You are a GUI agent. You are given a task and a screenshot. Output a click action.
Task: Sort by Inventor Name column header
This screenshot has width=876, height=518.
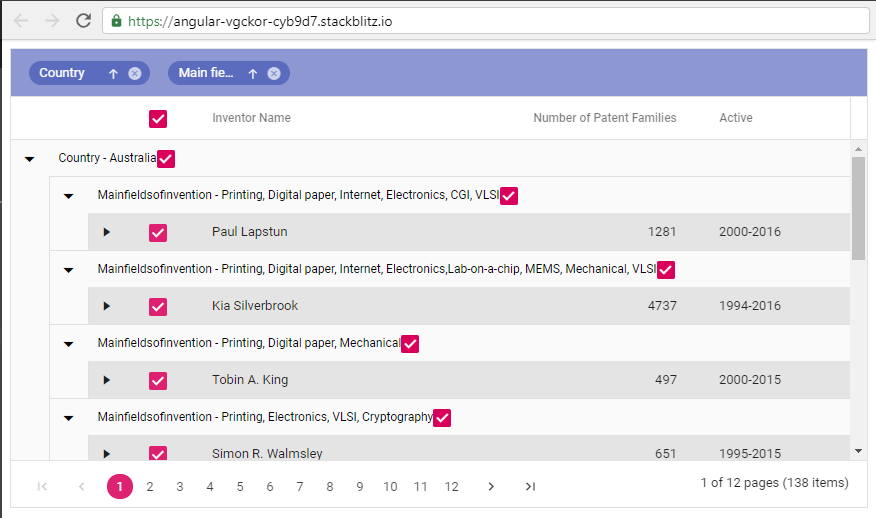[x=251, y=118]
